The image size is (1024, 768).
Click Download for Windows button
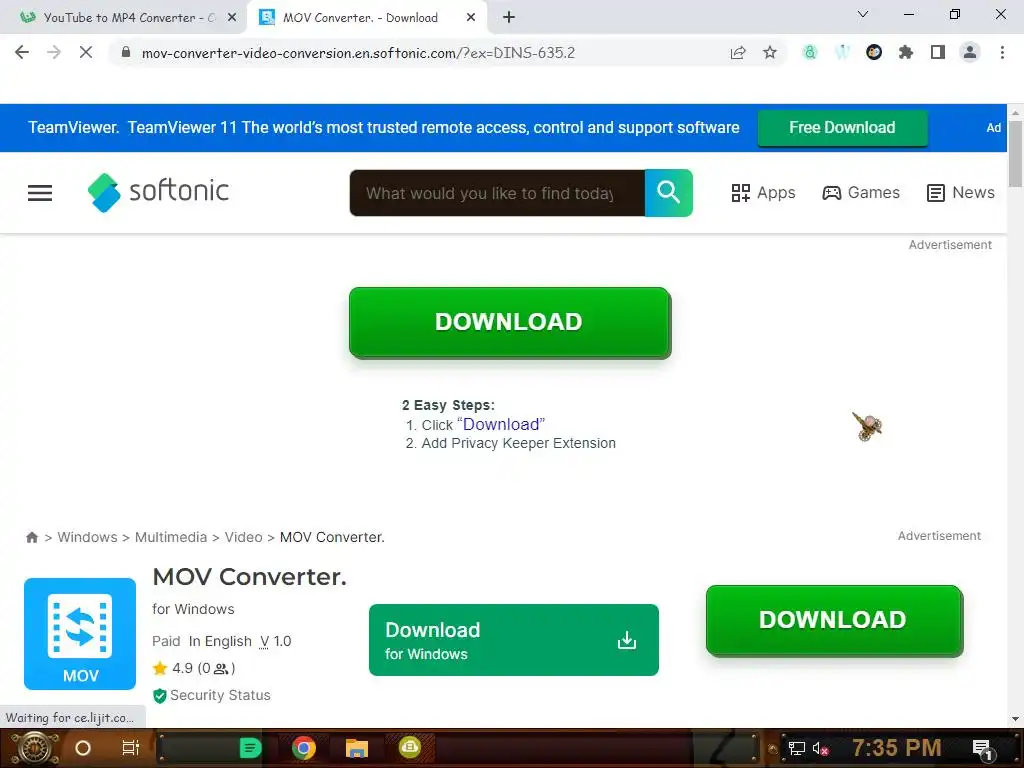coord(513,640)
